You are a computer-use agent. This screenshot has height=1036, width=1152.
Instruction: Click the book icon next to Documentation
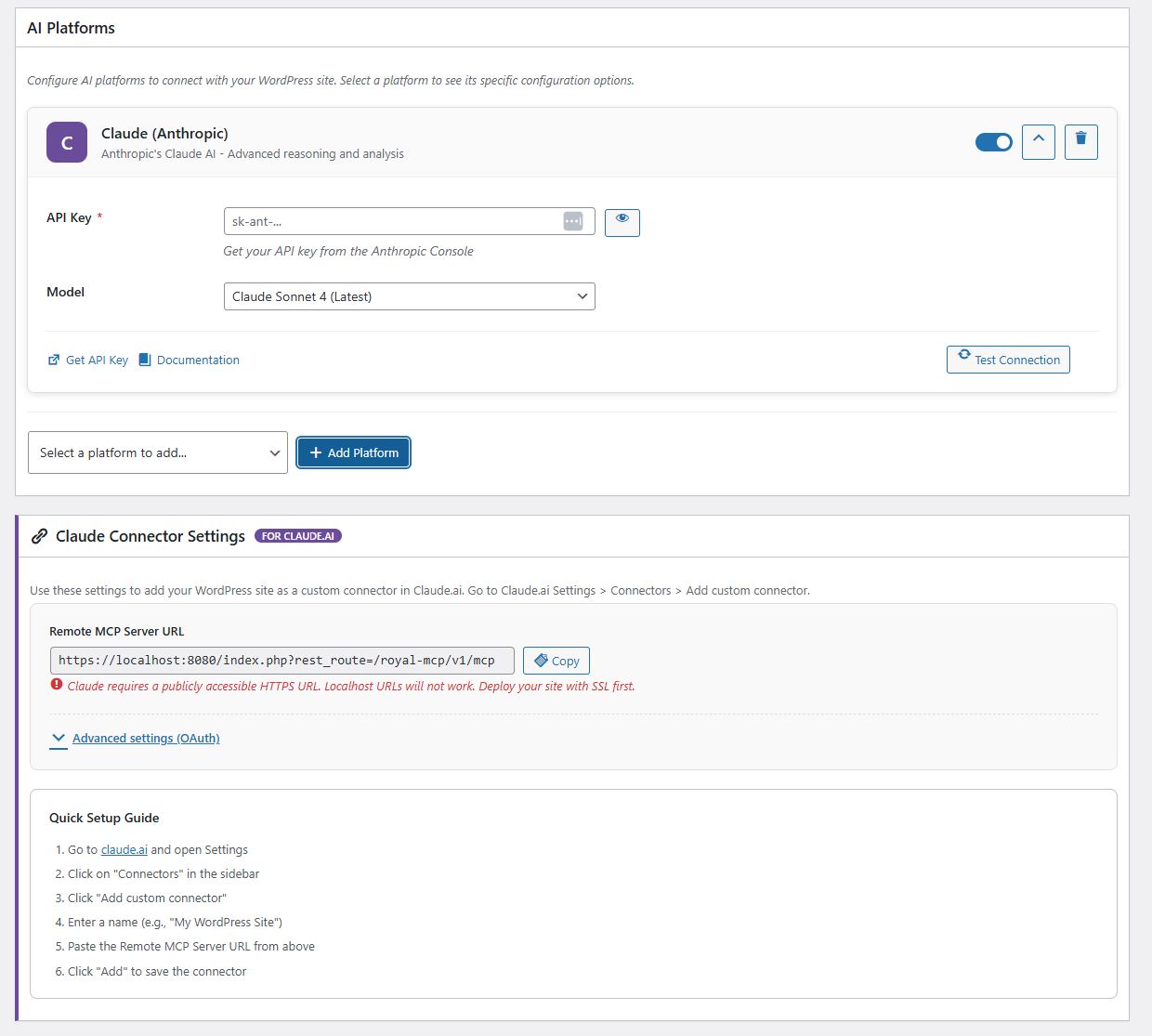(144, 360)
